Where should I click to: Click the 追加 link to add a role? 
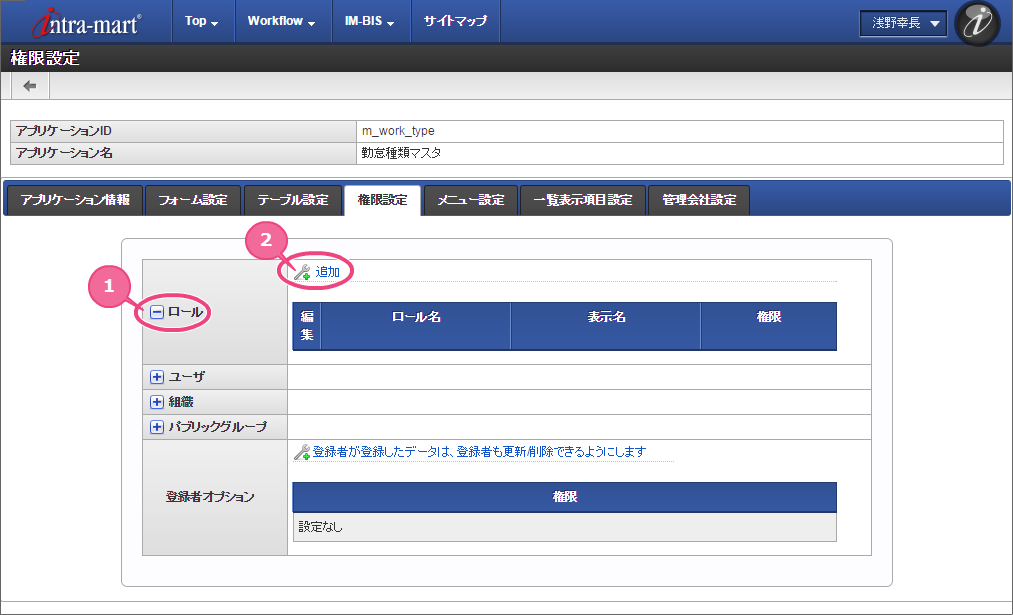(x=328, y=272)
